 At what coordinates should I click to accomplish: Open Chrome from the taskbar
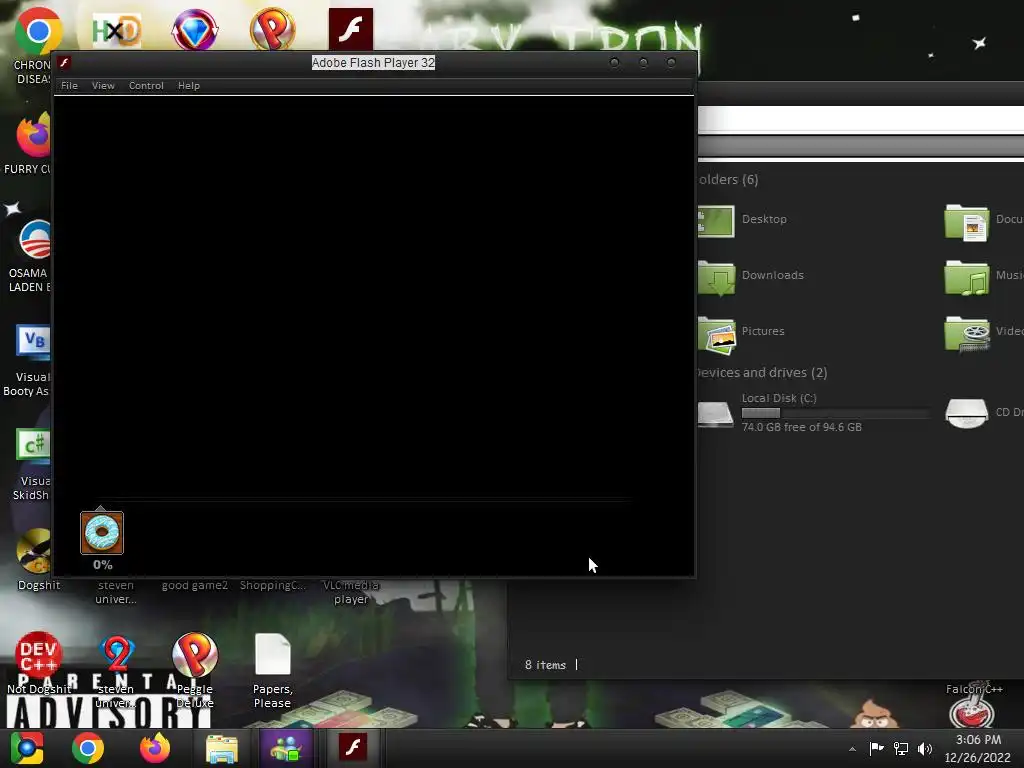[x=88, y=748]
